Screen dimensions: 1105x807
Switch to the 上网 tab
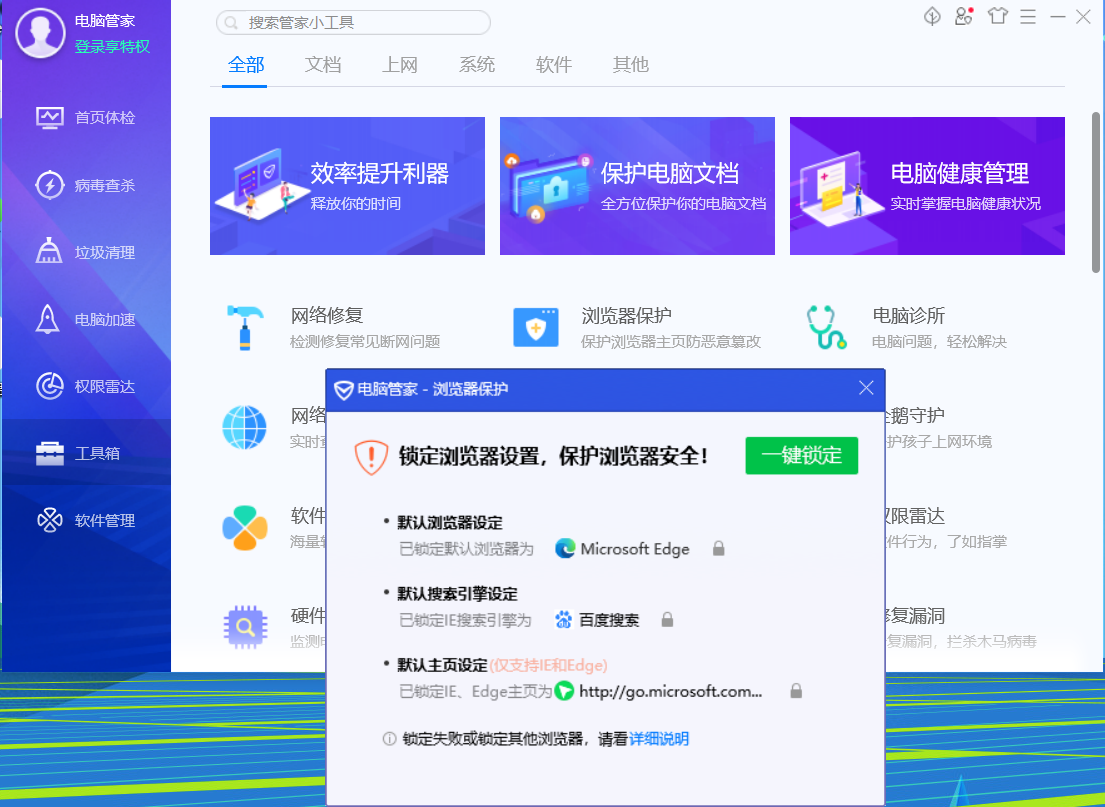tap(400, 65)
